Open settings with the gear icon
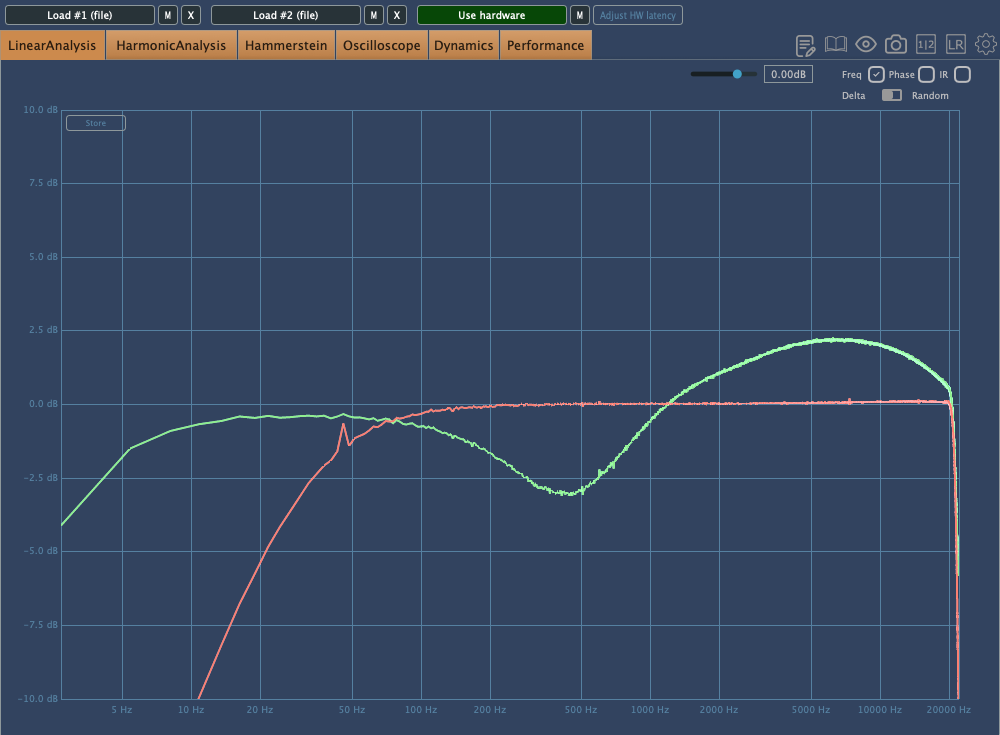Viewport: 1000px width, 735px height. (986, 45)
